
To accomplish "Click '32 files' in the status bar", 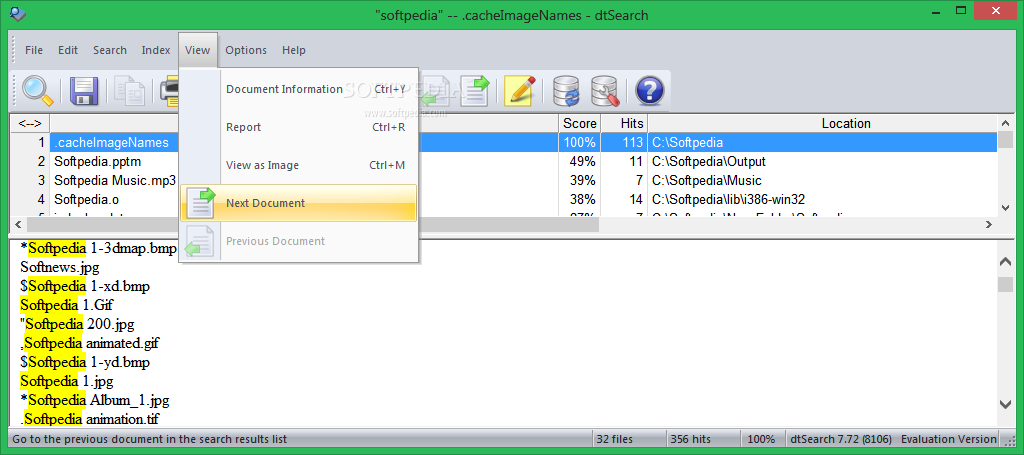I will click(615, 439).
